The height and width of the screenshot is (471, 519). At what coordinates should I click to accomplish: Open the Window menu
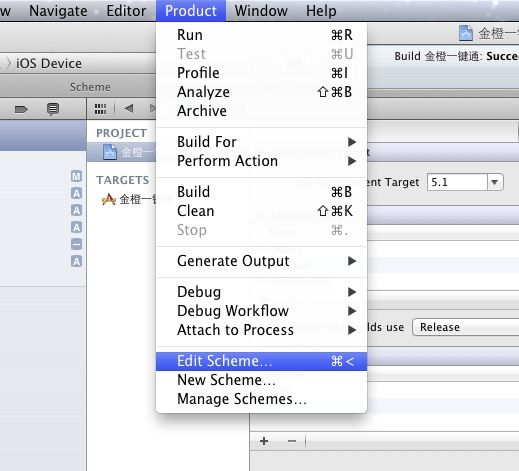(x=261, y=11)
